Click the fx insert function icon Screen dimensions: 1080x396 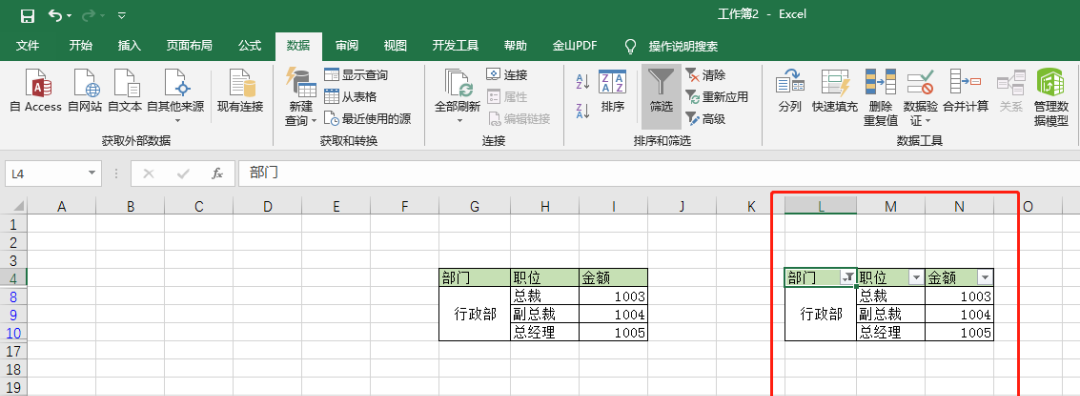(217, 174)
